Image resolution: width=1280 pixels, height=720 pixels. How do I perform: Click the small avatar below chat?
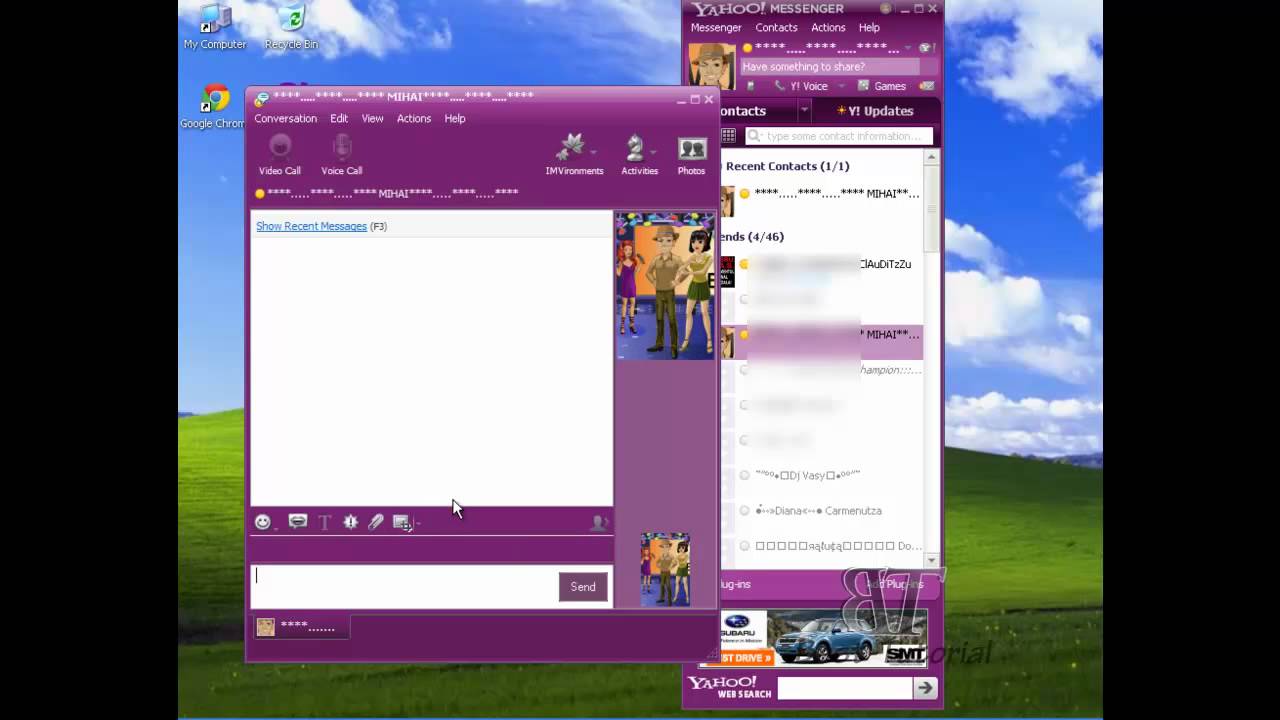pos(665,570)
